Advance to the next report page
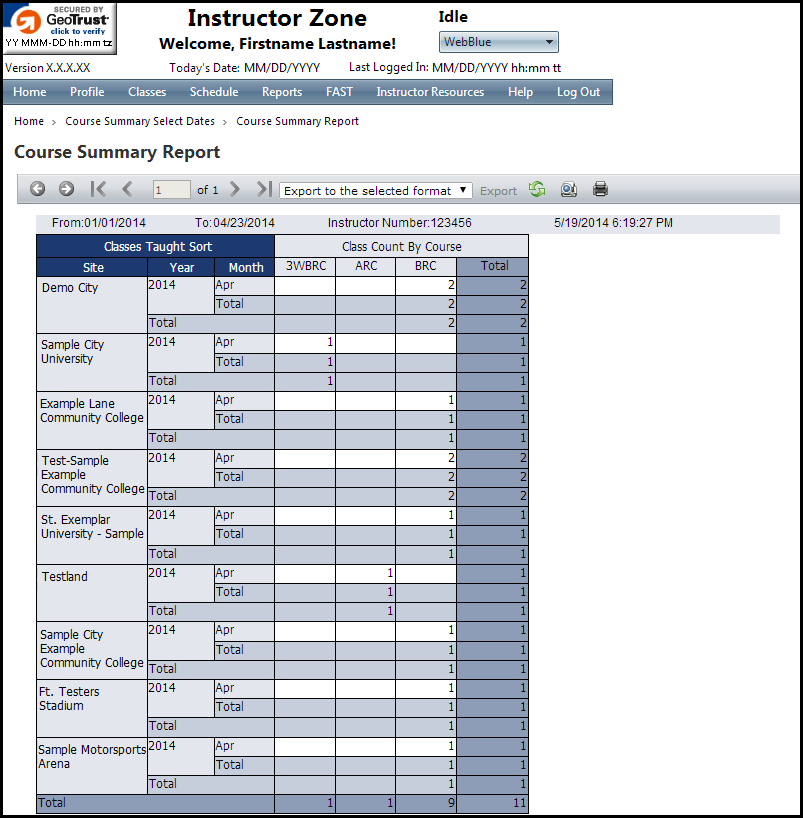 pyautogui.click(x=235, y=189)
